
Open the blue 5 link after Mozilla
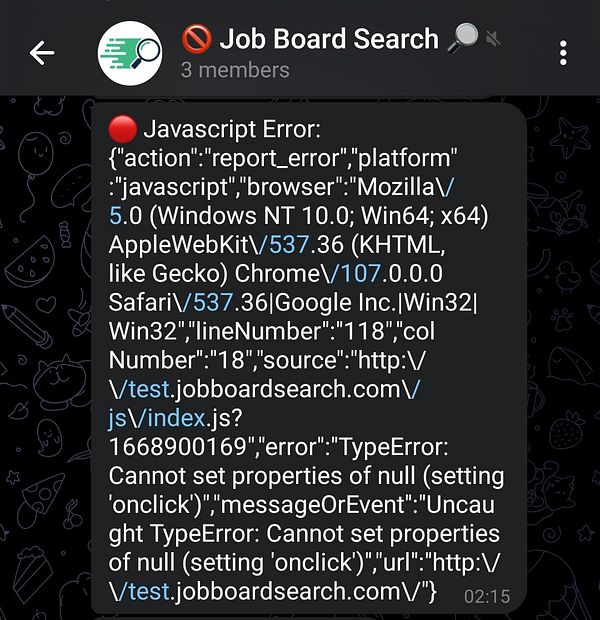click(x=115, y=216)
